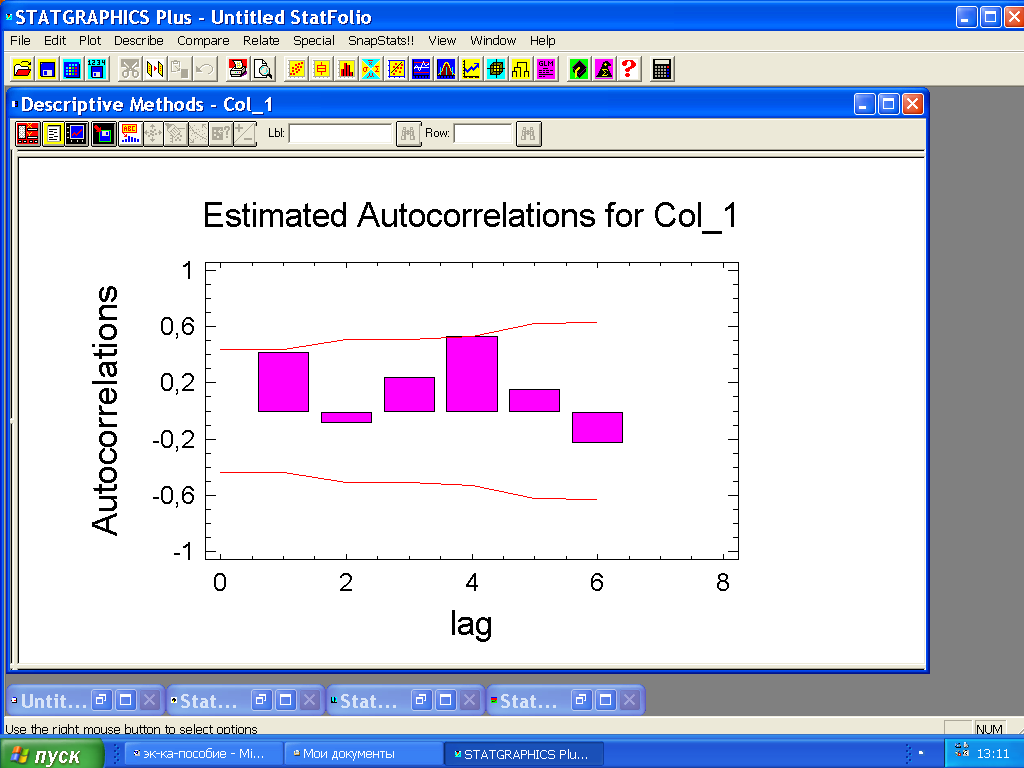Click the binoculars button next to Lbl field
Image resolution: width=1024 pixels, height=768 pixels.
pyautogui.click(x=408, y=134)
